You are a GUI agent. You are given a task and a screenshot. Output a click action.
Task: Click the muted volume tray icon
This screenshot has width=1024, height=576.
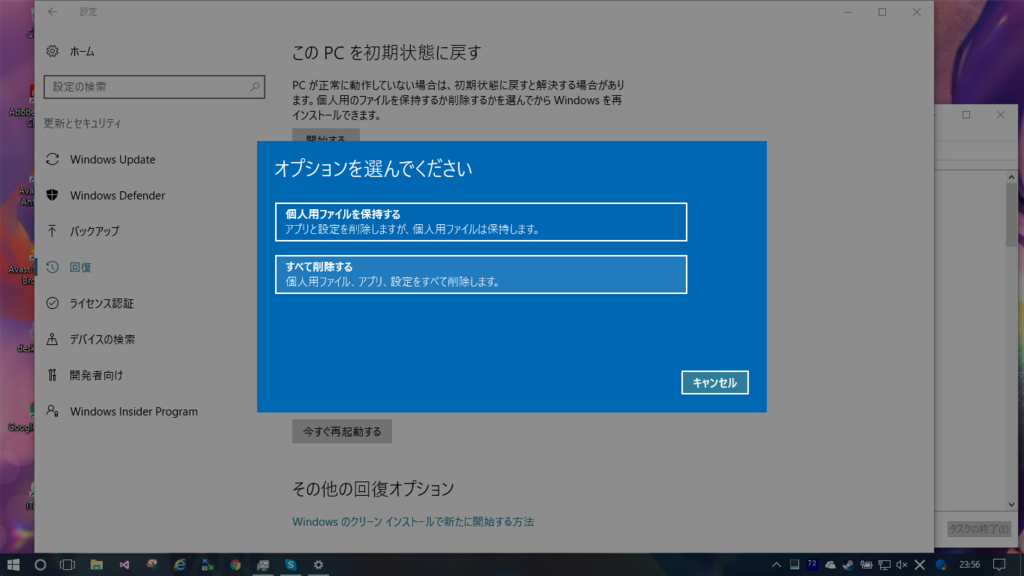click(x=902, y=565)
